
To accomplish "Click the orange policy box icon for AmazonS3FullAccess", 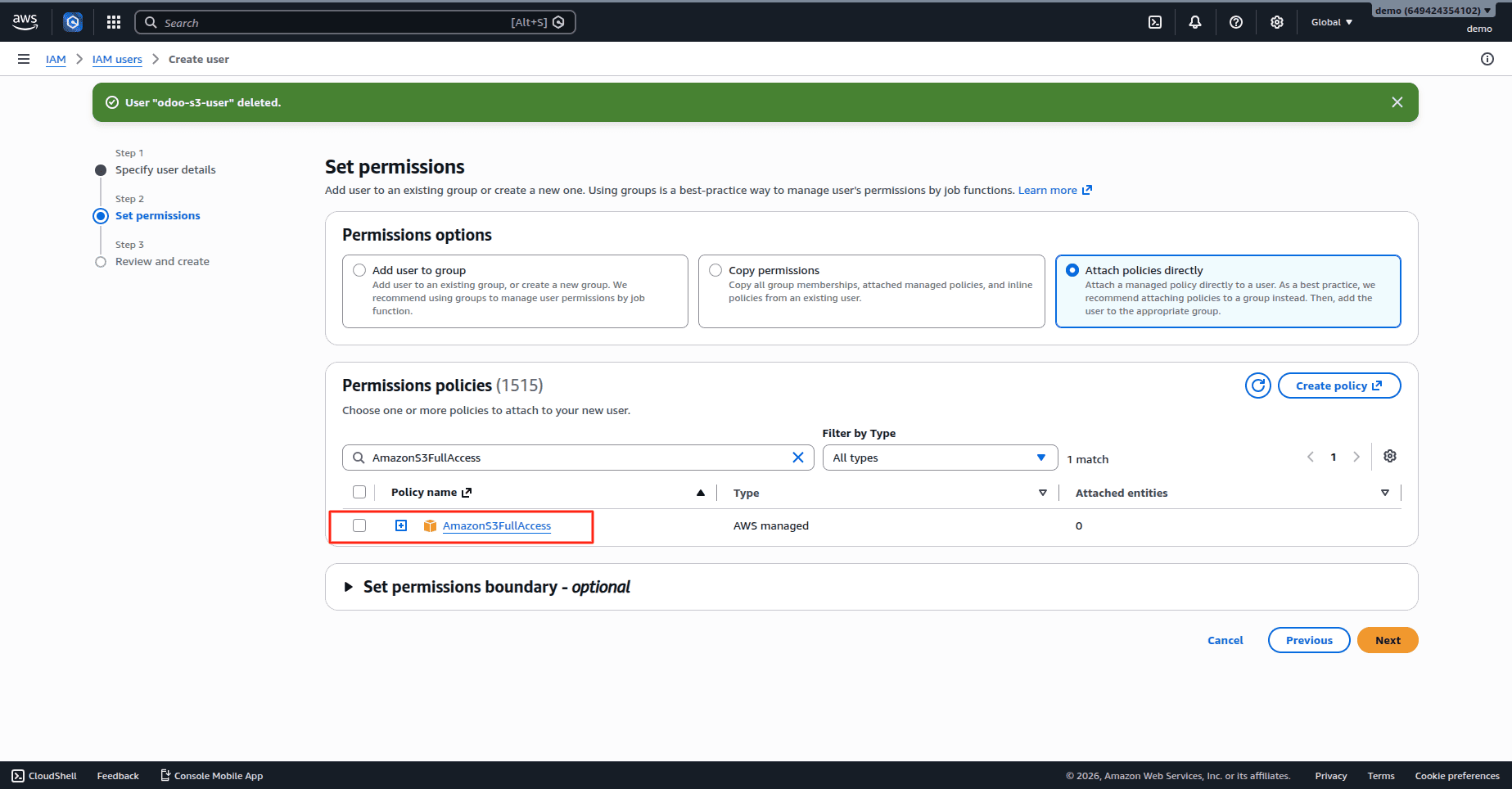I will pyautogui.click(x=430, y=525).
